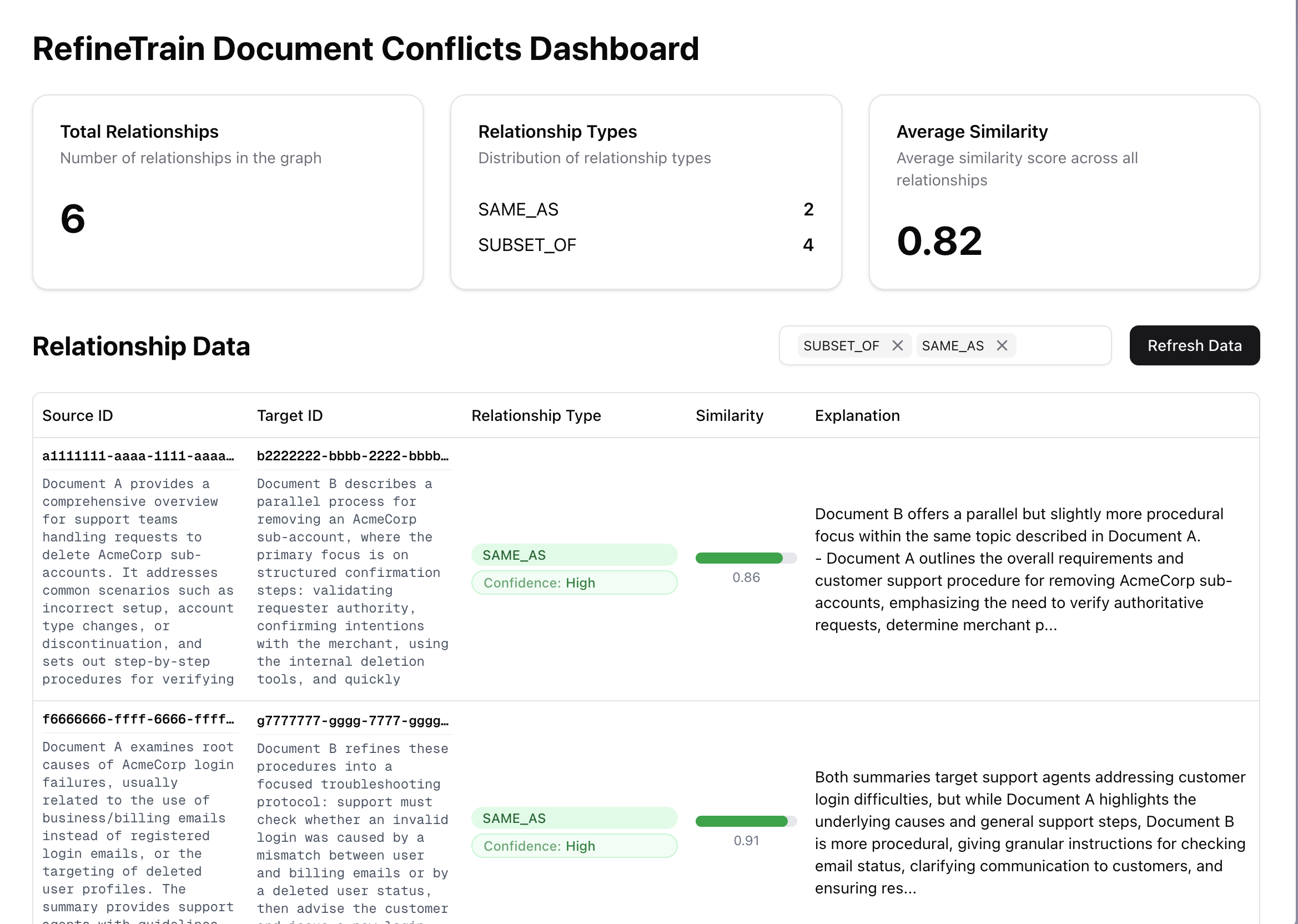Remove the SAME_AS filter tag
The width and height of the screenshot is (1298, 924).
(1002, 345)
